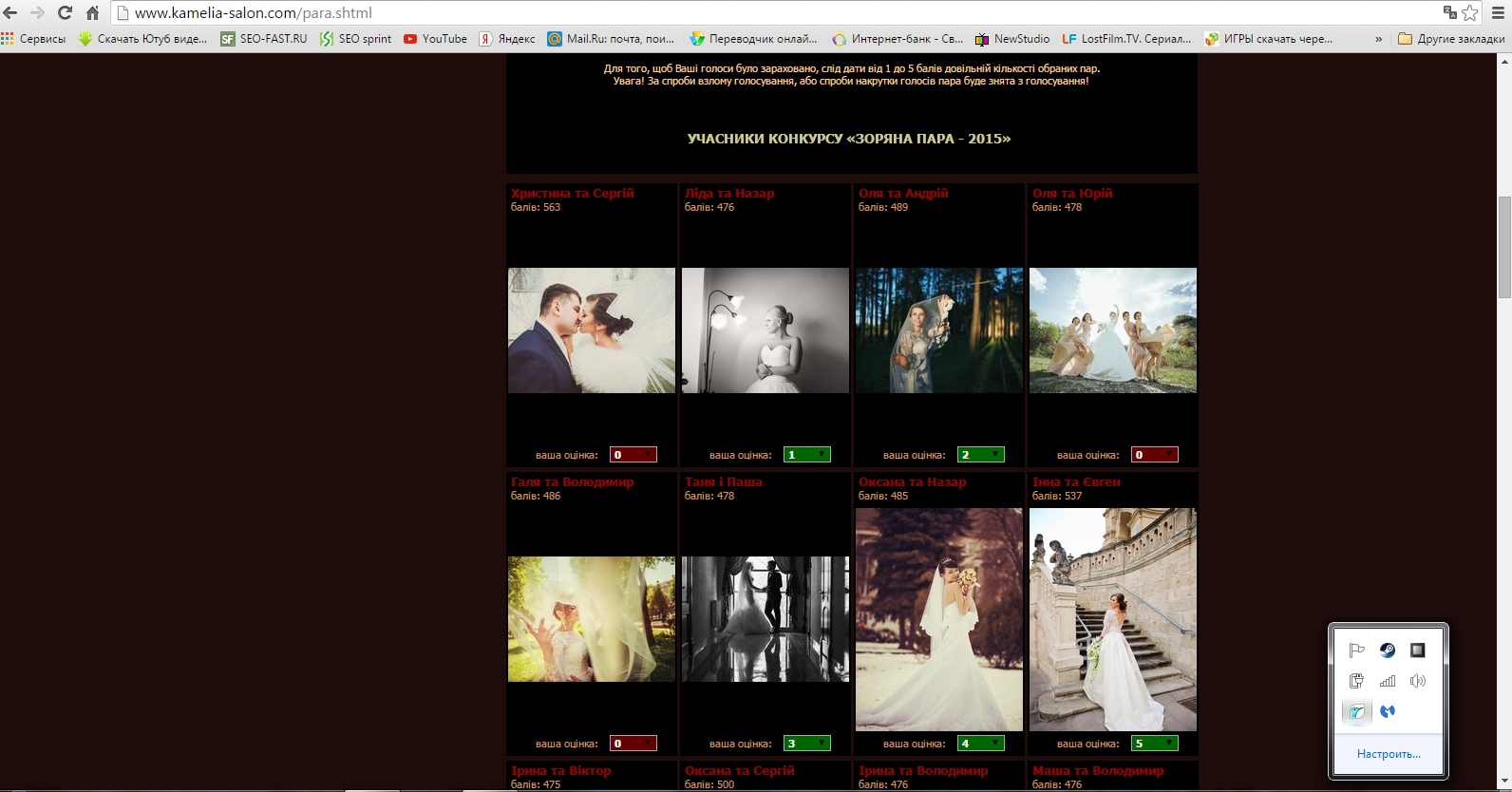Screen dimensions: 1512x792
Task: Click the 'балів: 537' score text
Action: coord(1057,496)
